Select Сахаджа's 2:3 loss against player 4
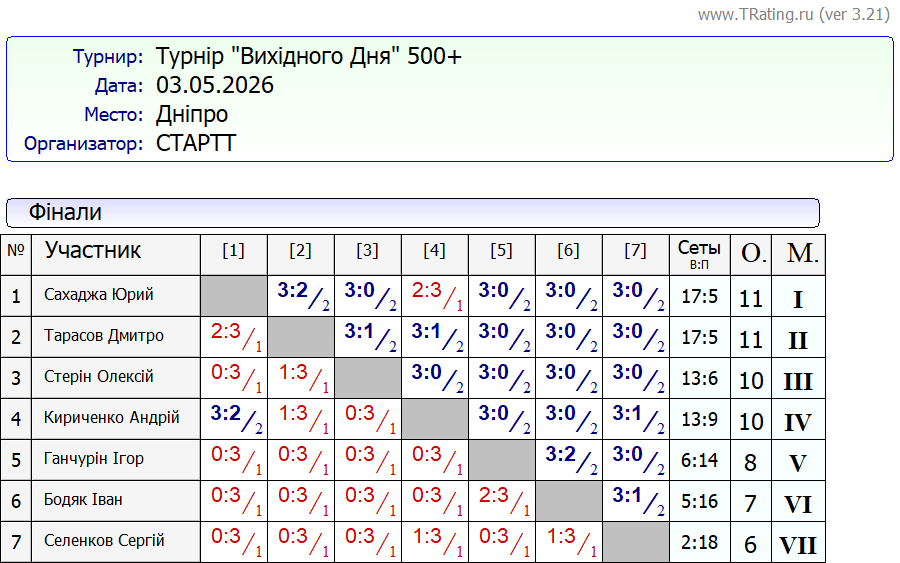 [x=435, y=296]
